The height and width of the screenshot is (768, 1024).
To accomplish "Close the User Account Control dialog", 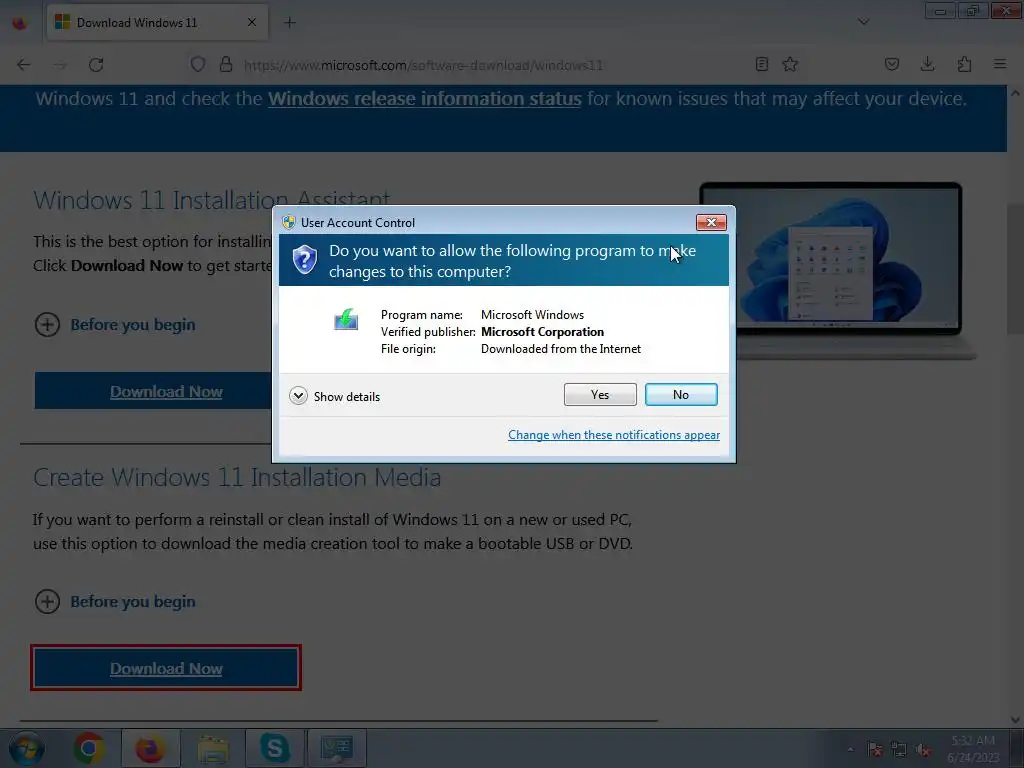I will 711,223.
